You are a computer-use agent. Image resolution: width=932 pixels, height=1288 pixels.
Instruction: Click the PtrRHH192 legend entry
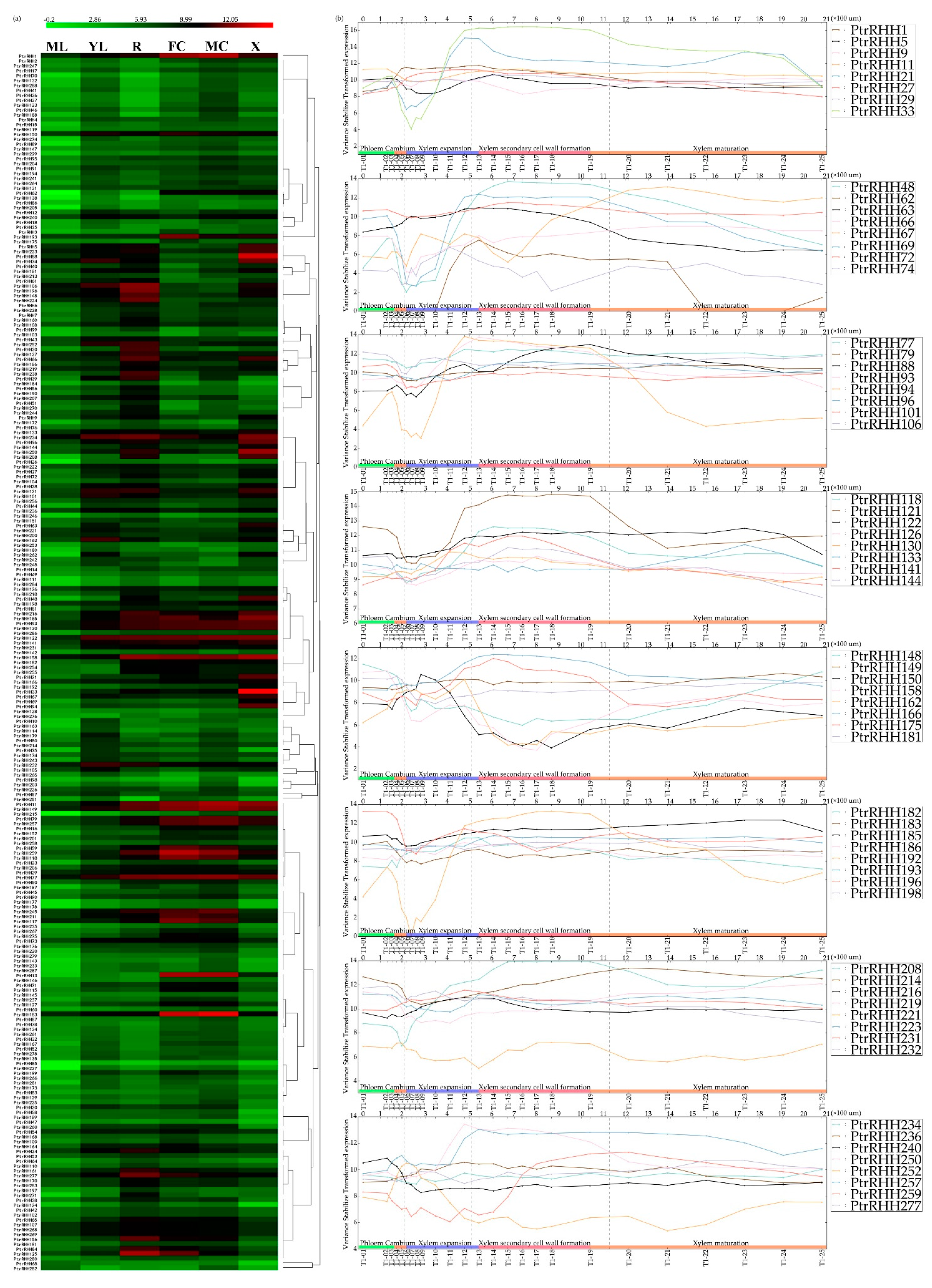point(885,859)
